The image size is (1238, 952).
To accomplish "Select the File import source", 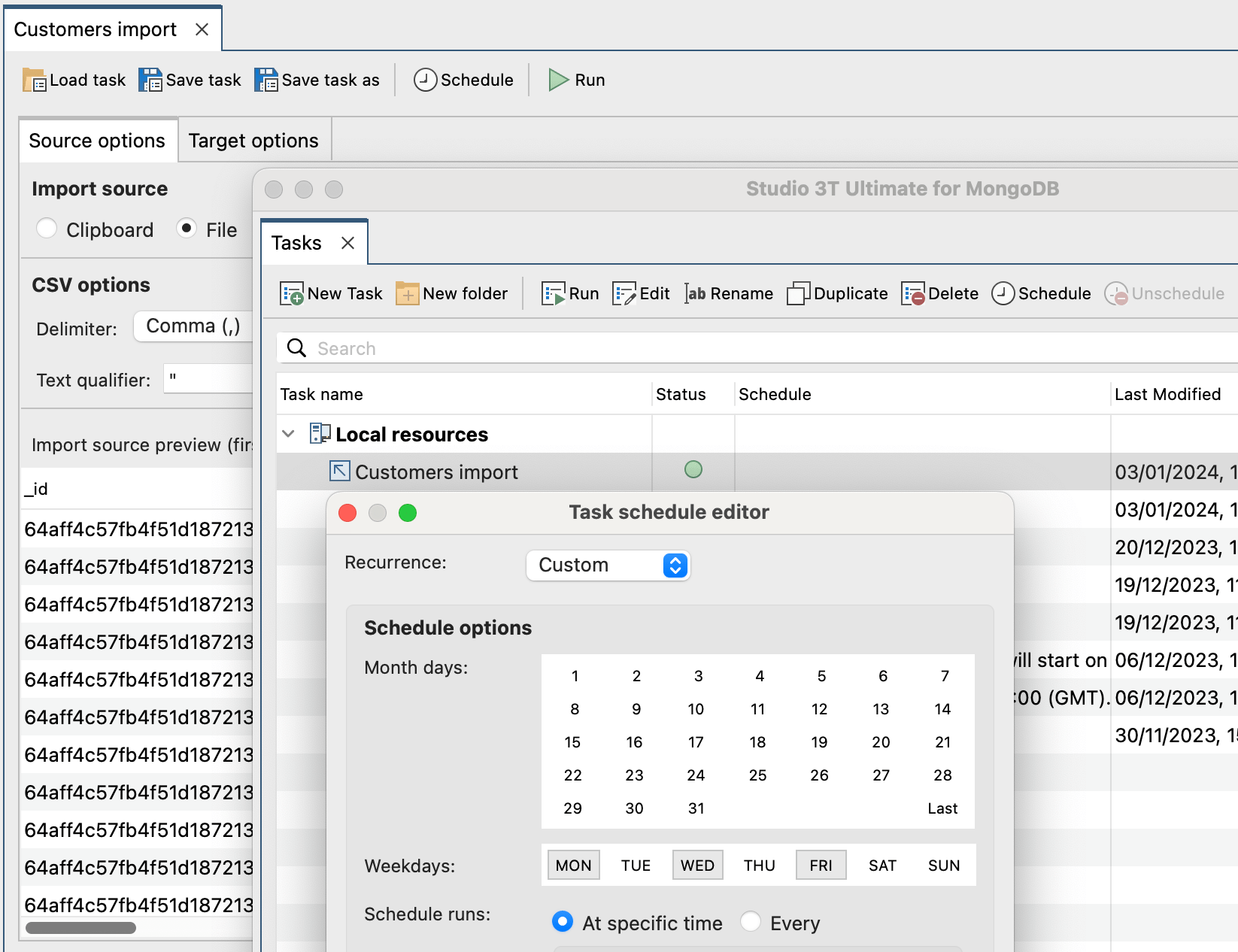I will [187, 228].
